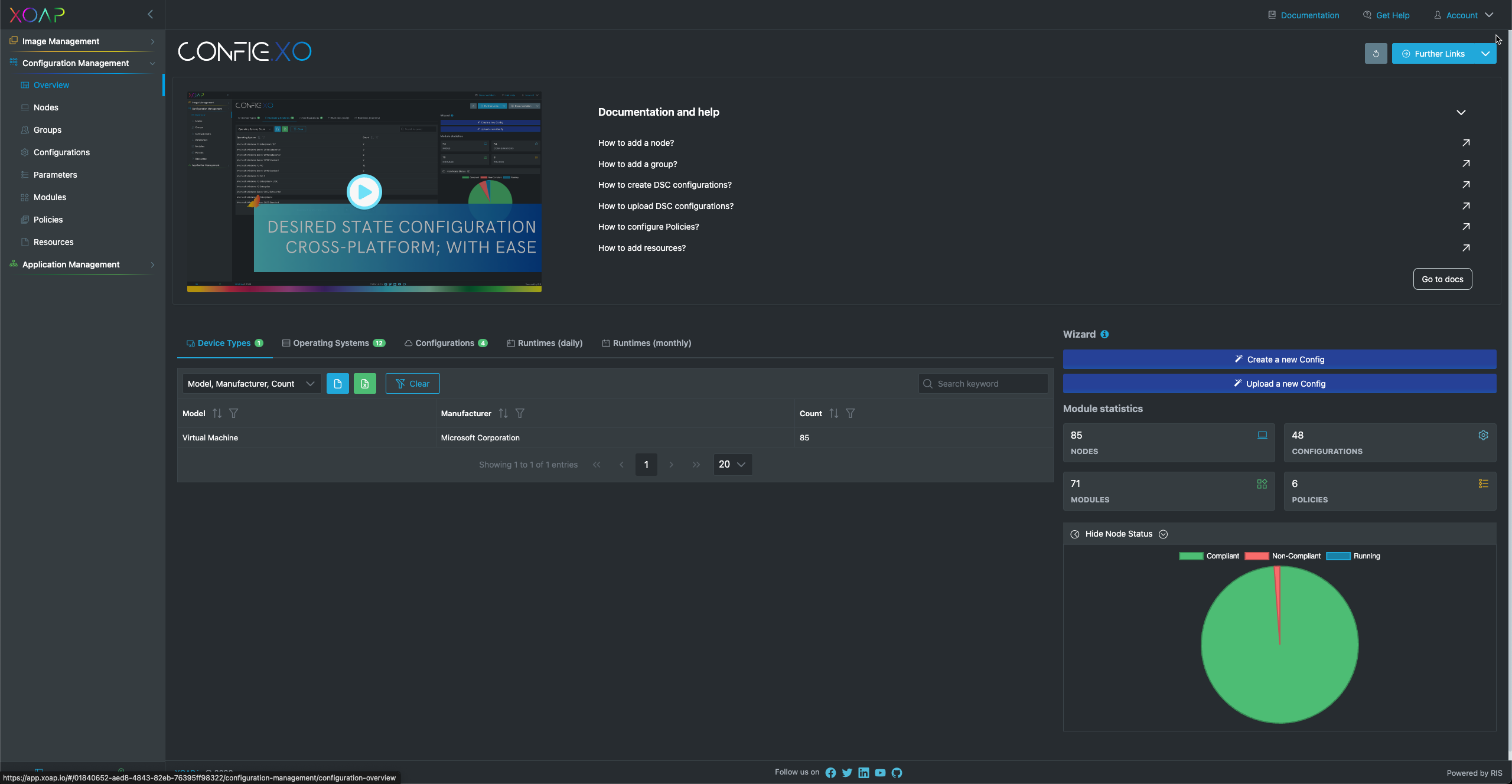The height and width of the screenshot is (784, 1512).
Task: Open the Facebook follow link
Action: [x=830, y=773]
